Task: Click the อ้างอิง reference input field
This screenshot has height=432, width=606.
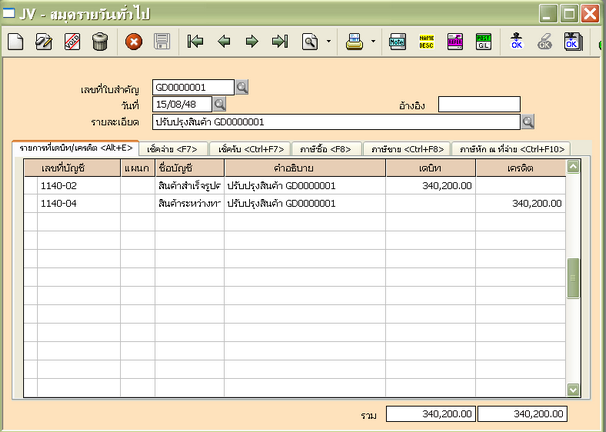Action: click(x=479, y=104)
